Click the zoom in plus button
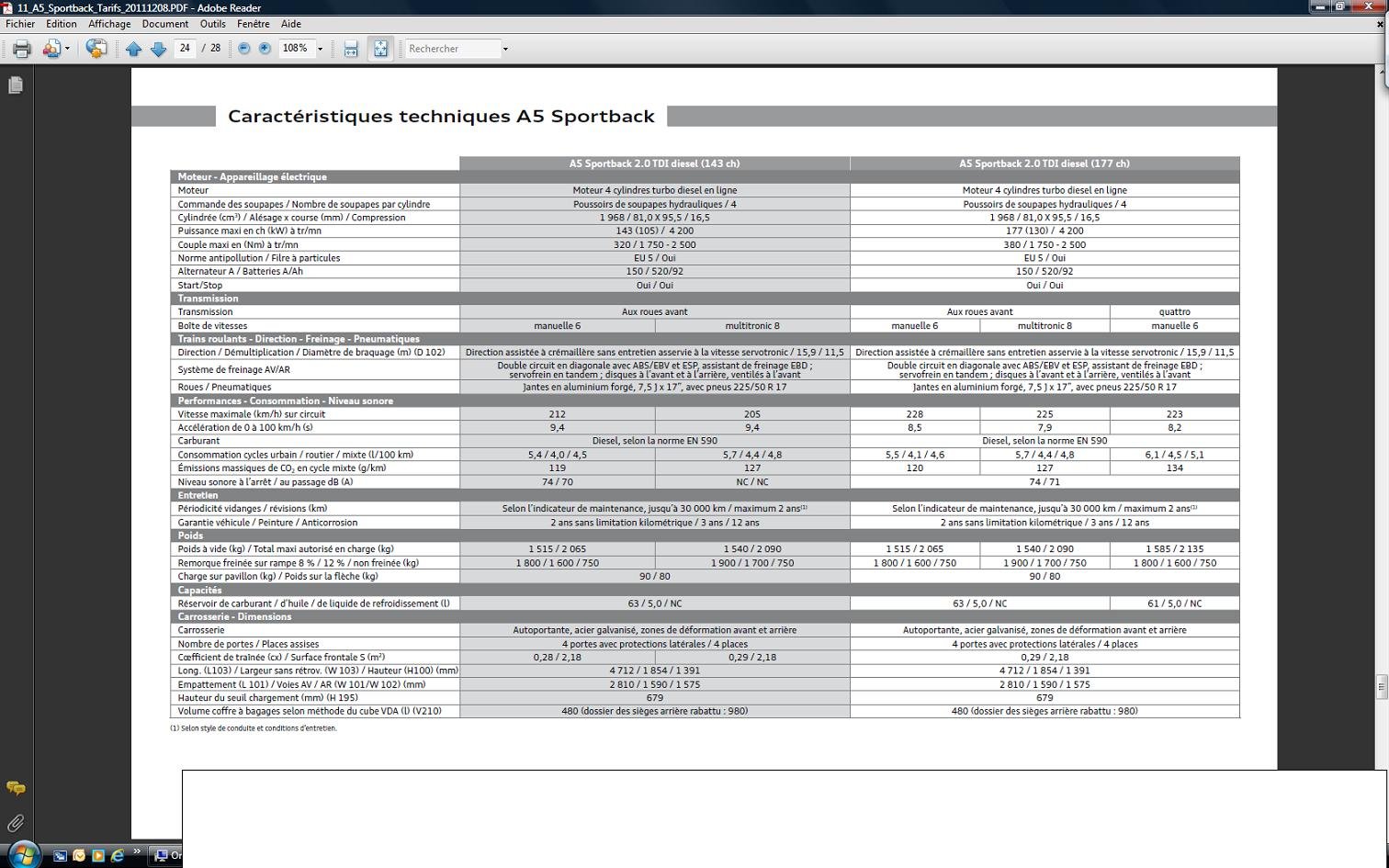The image size is (1389, 868). (x=265, y=49)
